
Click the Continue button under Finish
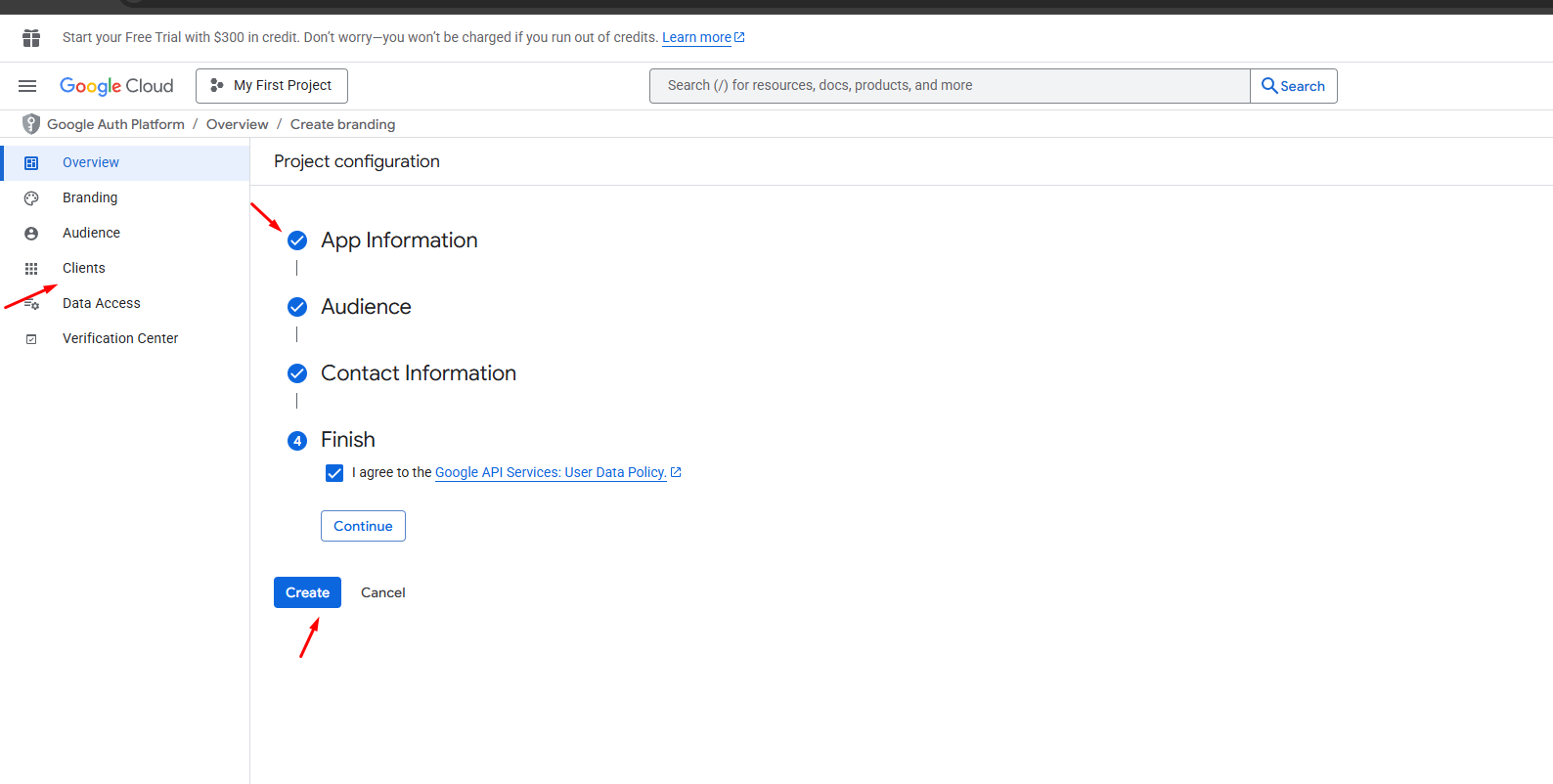pyautogui.click(x=363, y=526)
